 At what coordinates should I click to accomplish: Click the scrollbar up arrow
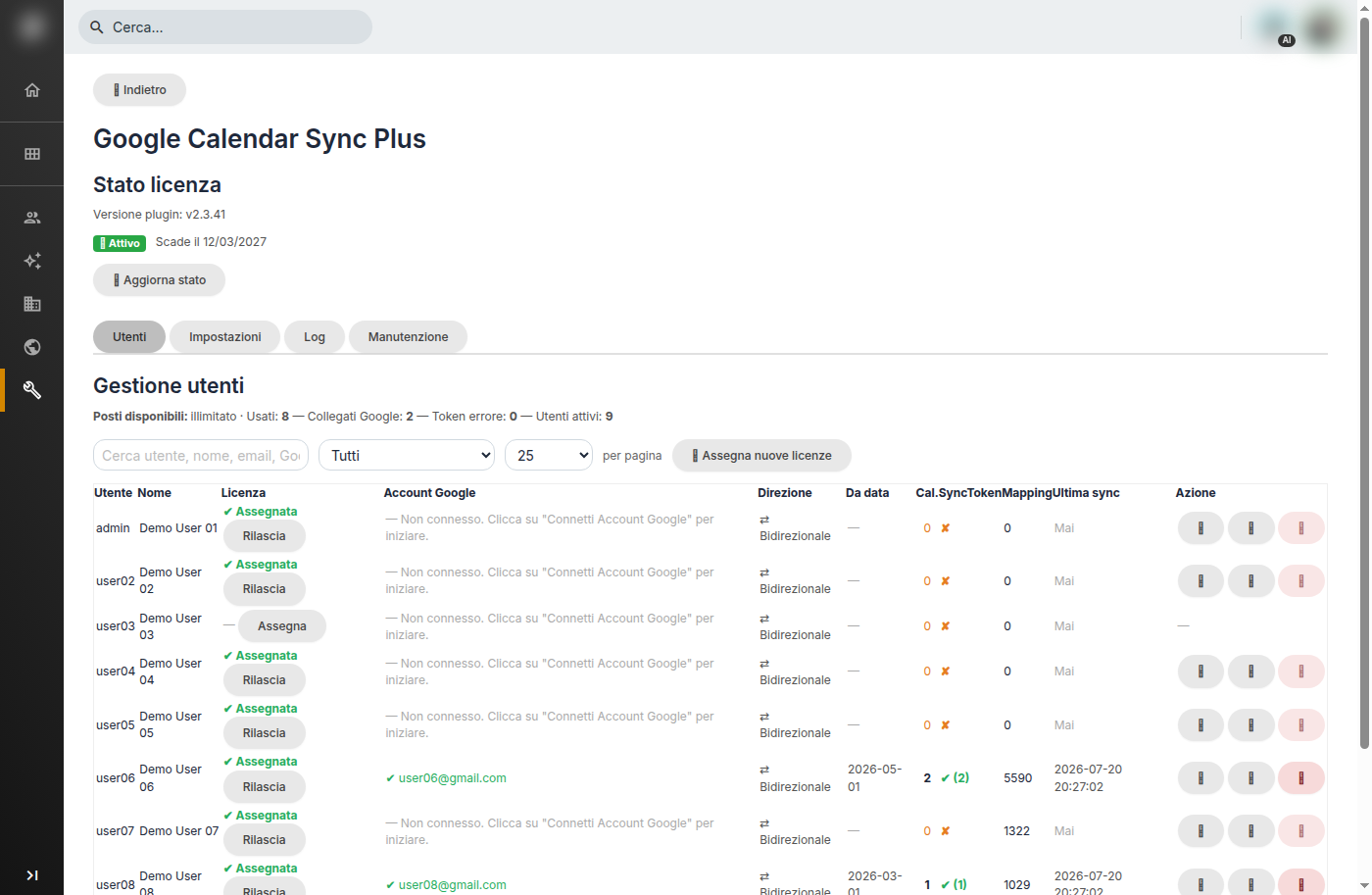[x=1364, y=6]
